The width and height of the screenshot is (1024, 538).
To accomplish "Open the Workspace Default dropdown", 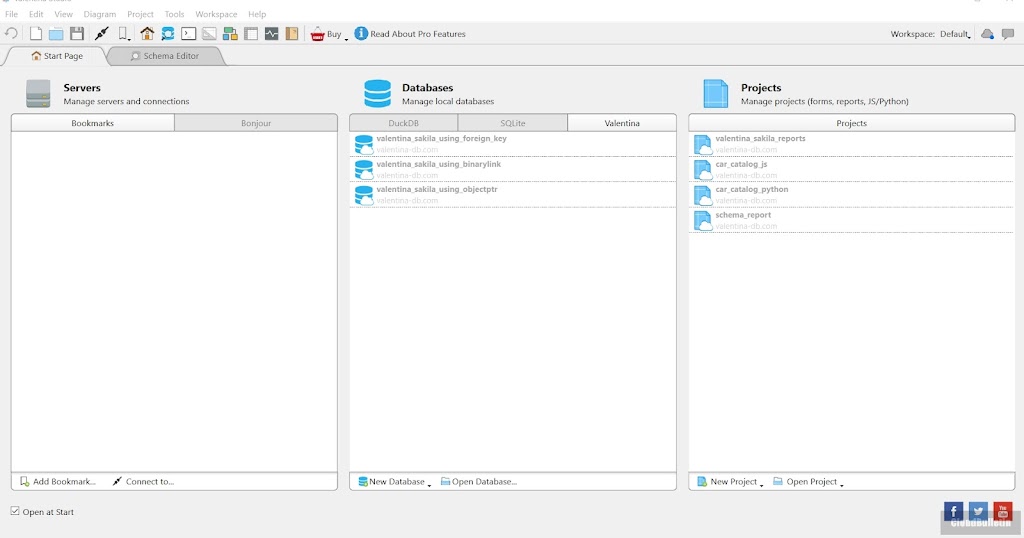I will click(955, 34).
